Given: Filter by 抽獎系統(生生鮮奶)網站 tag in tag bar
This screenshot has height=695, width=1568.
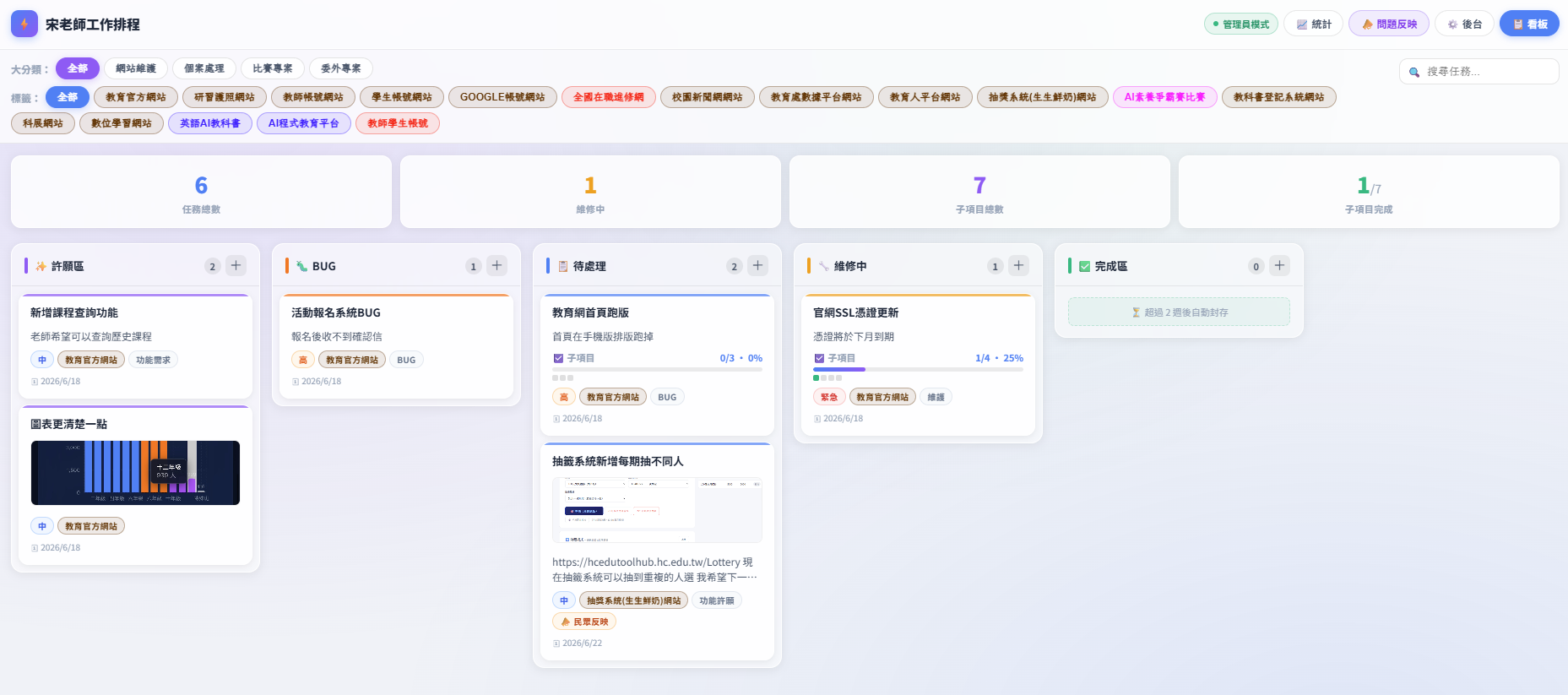Looking at the screenshot, I should 1043,97.
